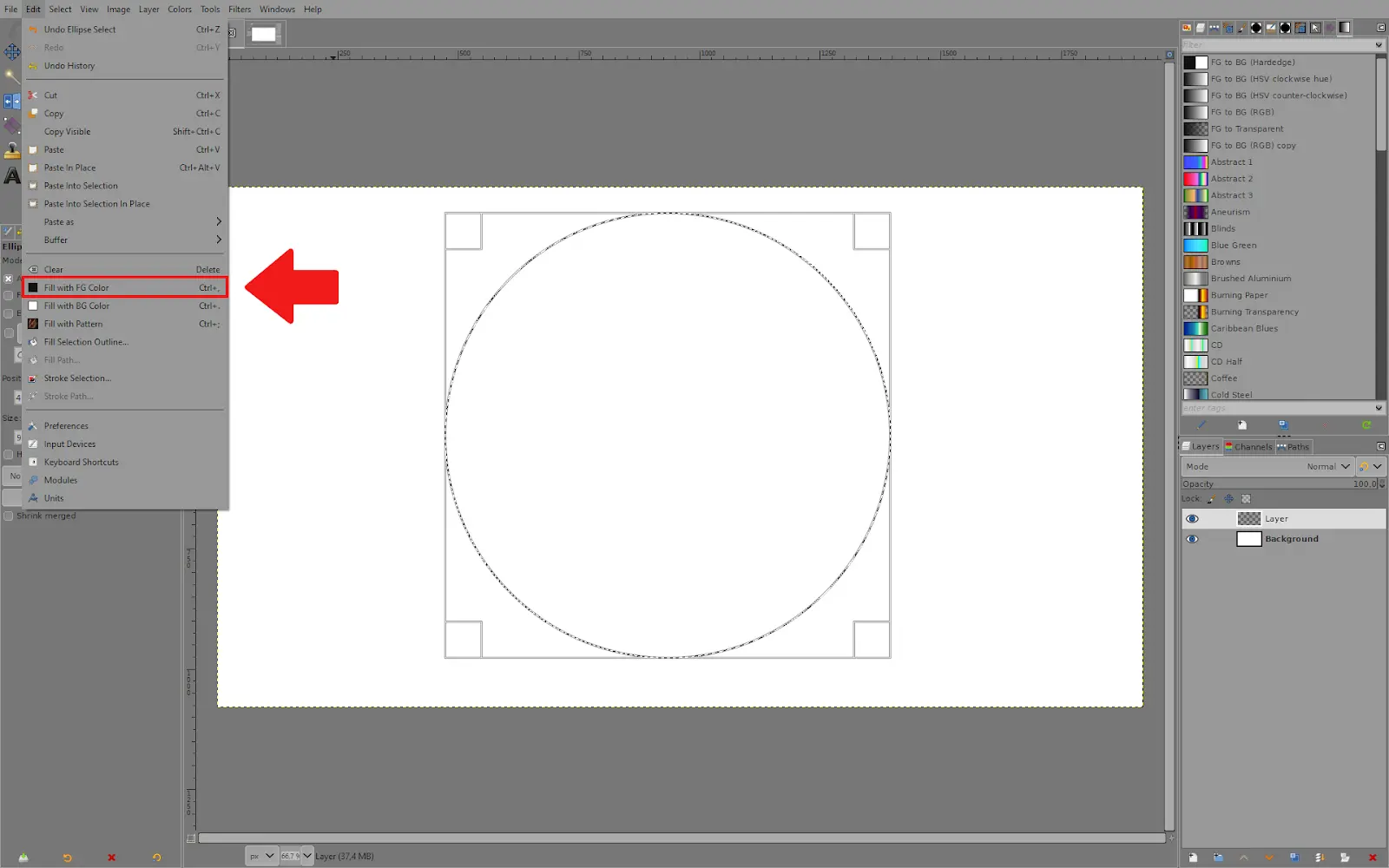The height and width of the screenshot is (868, 1389).
Task: Toggle the Shrink merged option
Action: tap(9, 515)
